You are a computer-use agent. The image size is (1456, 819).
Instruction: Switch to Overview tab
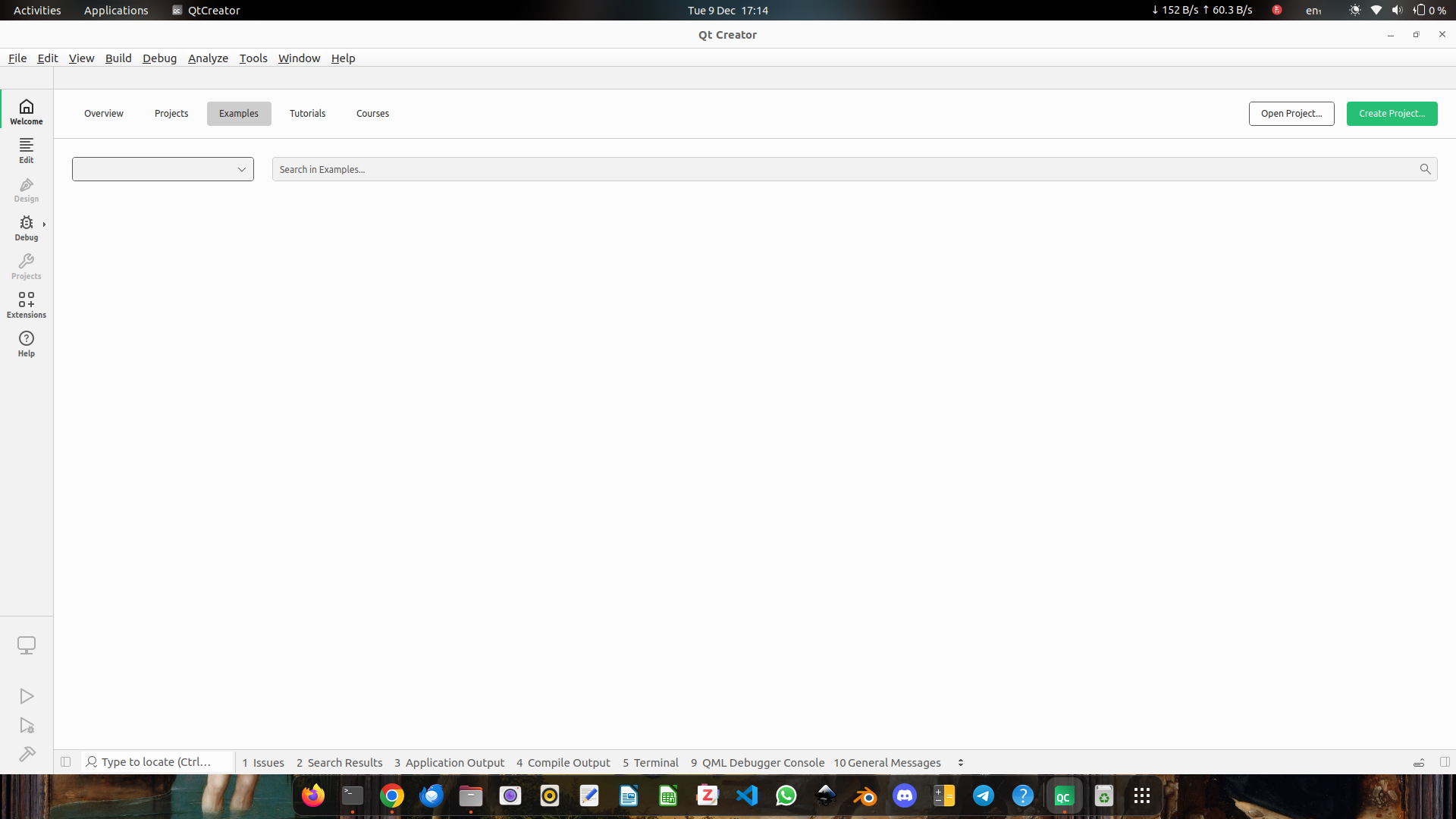103,114
